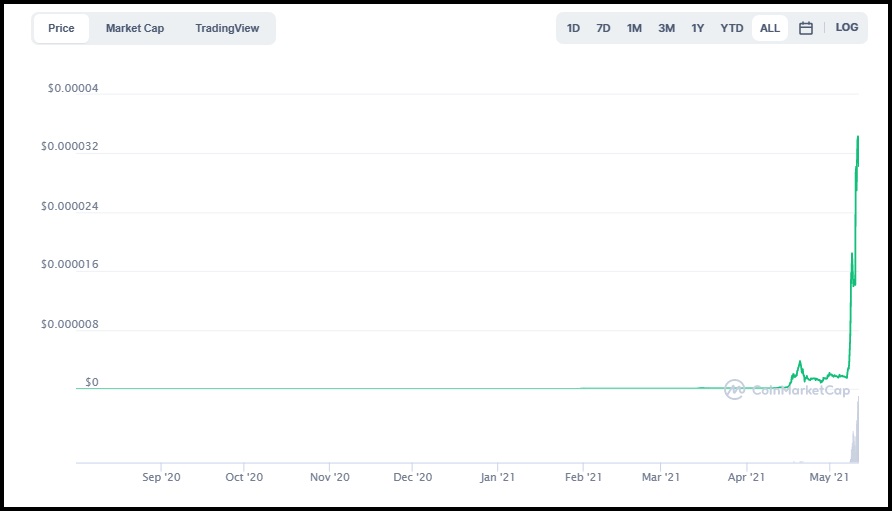Click the Nov '20 x-axis label
Screen dimensions: 892x511
pyautogui.click(x=329, y=477)
